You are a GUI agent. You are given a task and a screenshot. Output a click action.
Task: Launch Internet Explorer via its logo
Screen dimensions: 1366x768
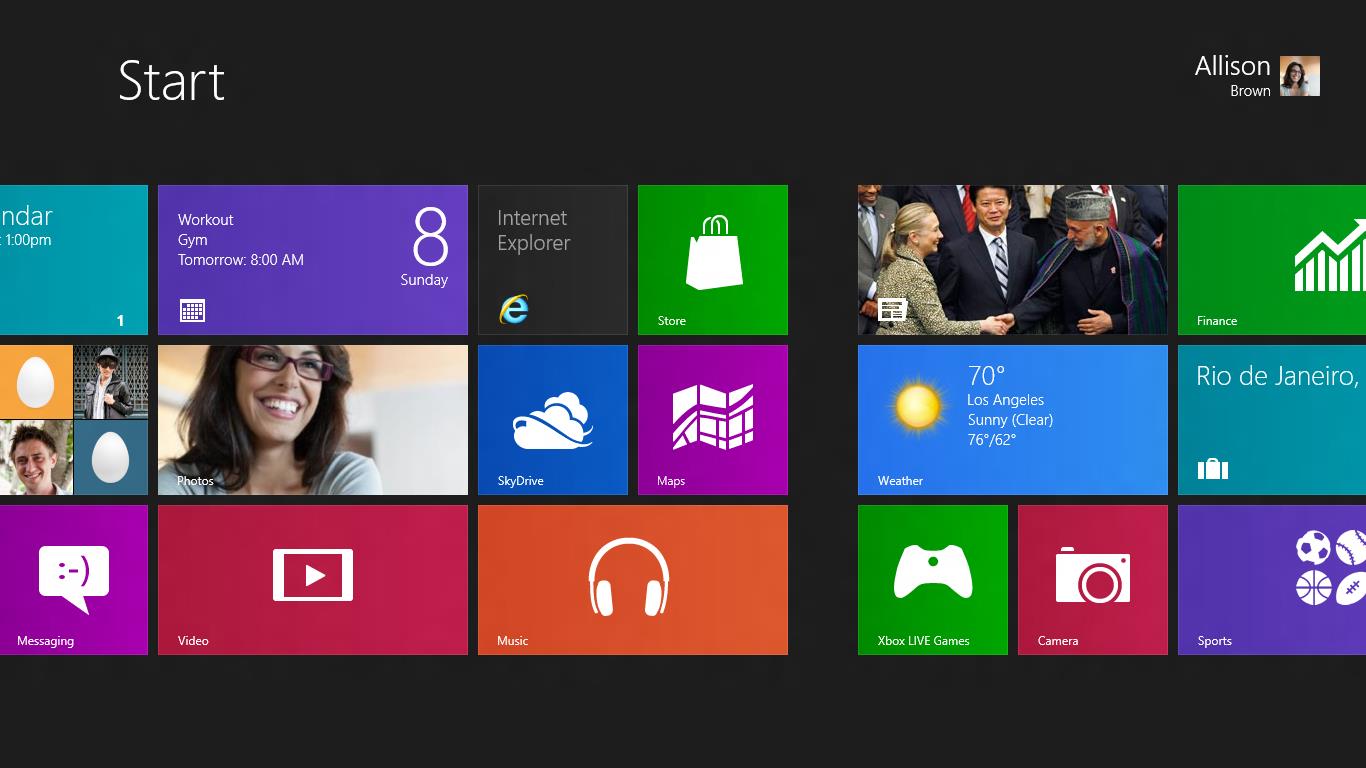click(x=514, y=309)
